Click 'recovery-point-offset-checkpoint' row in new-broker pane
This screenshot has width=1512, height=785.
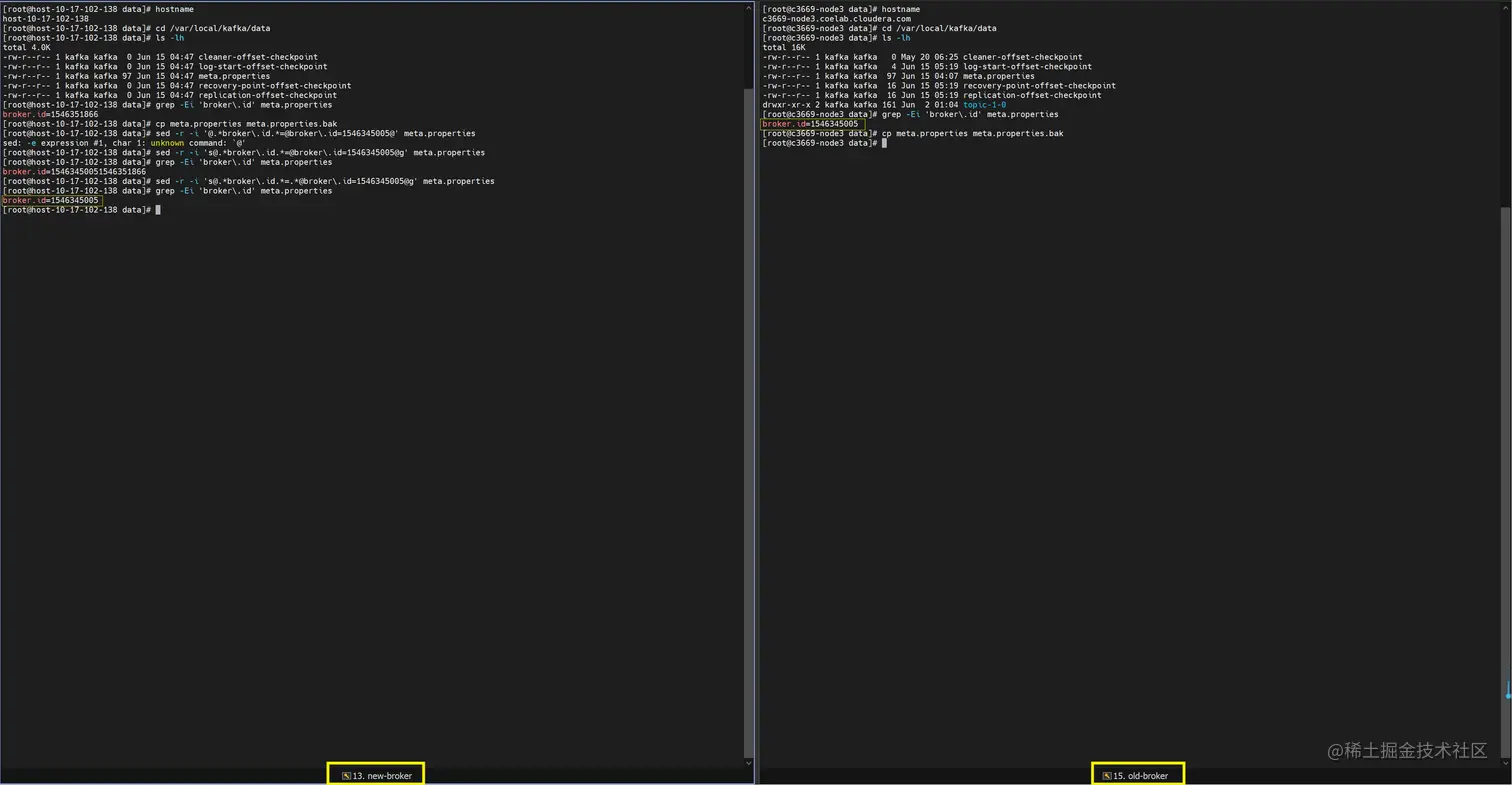[177, 85]
